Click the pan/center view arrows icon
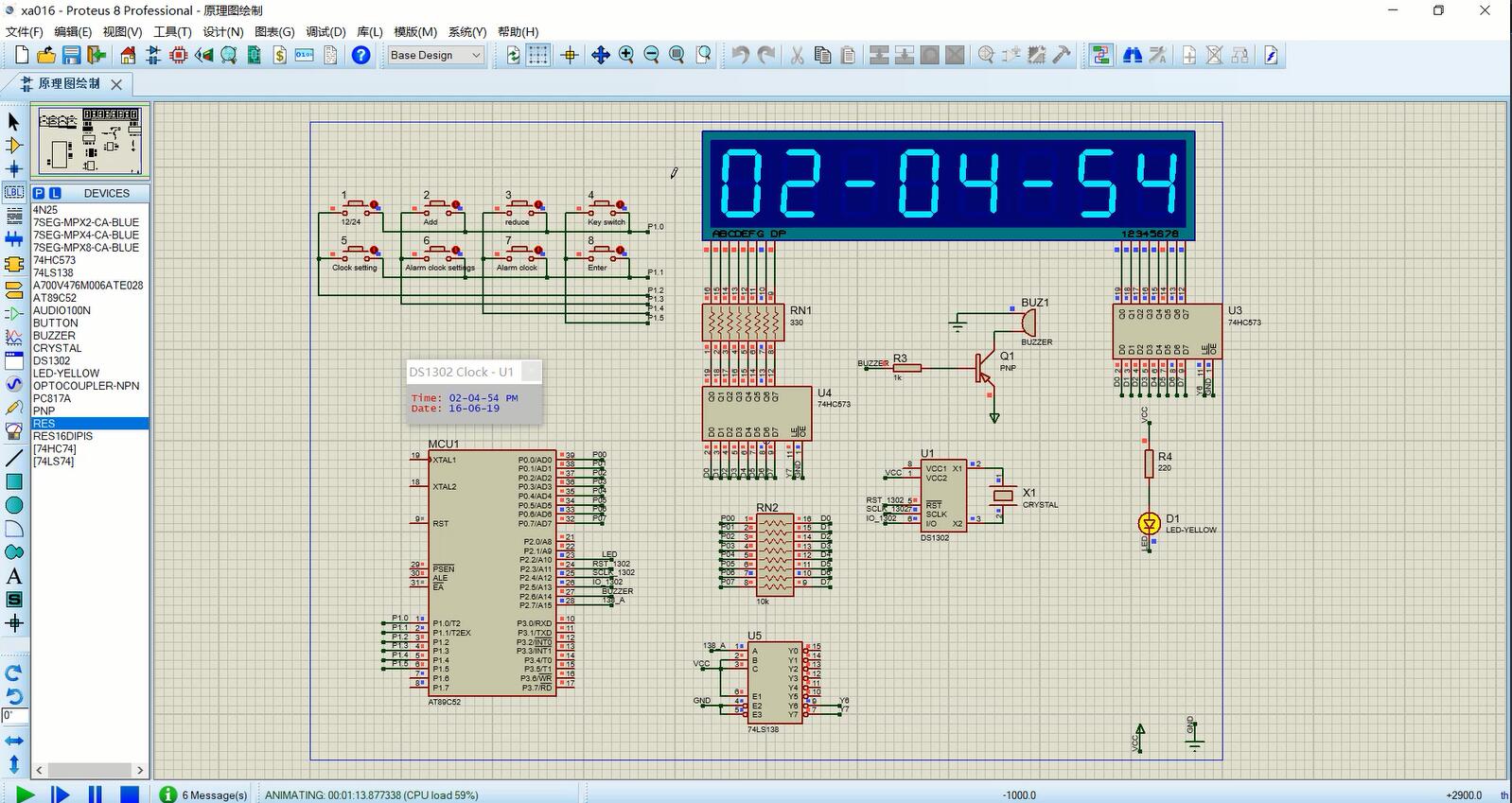The image size is (1512, 803). coord(600,55)
